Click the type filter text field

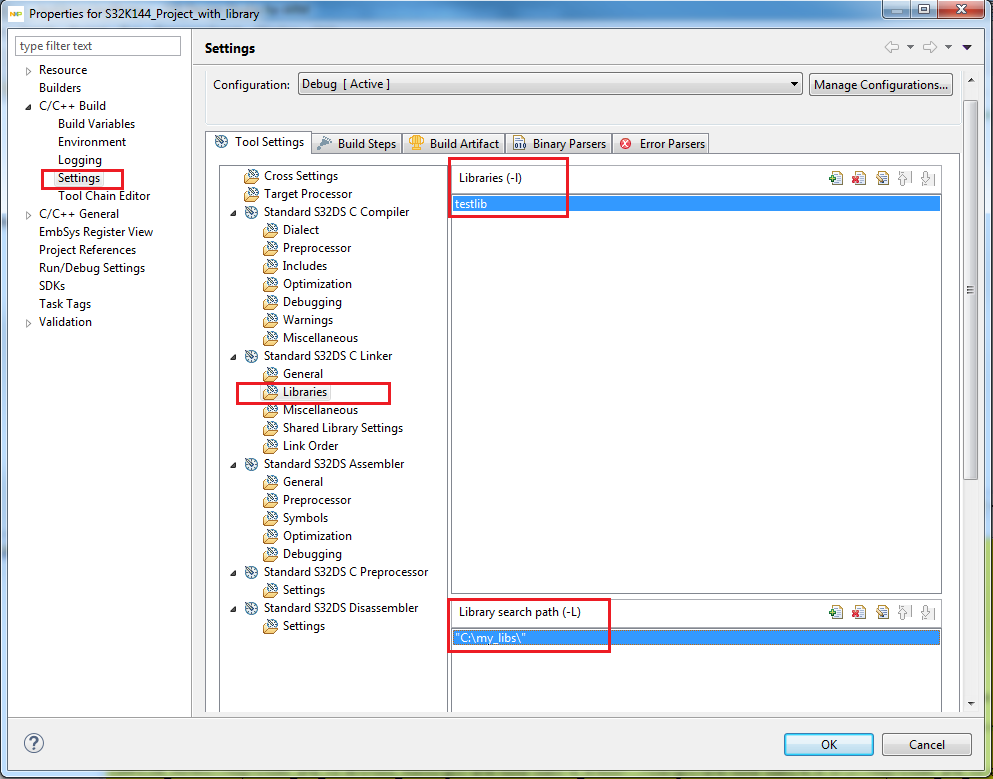click(98, 46)
